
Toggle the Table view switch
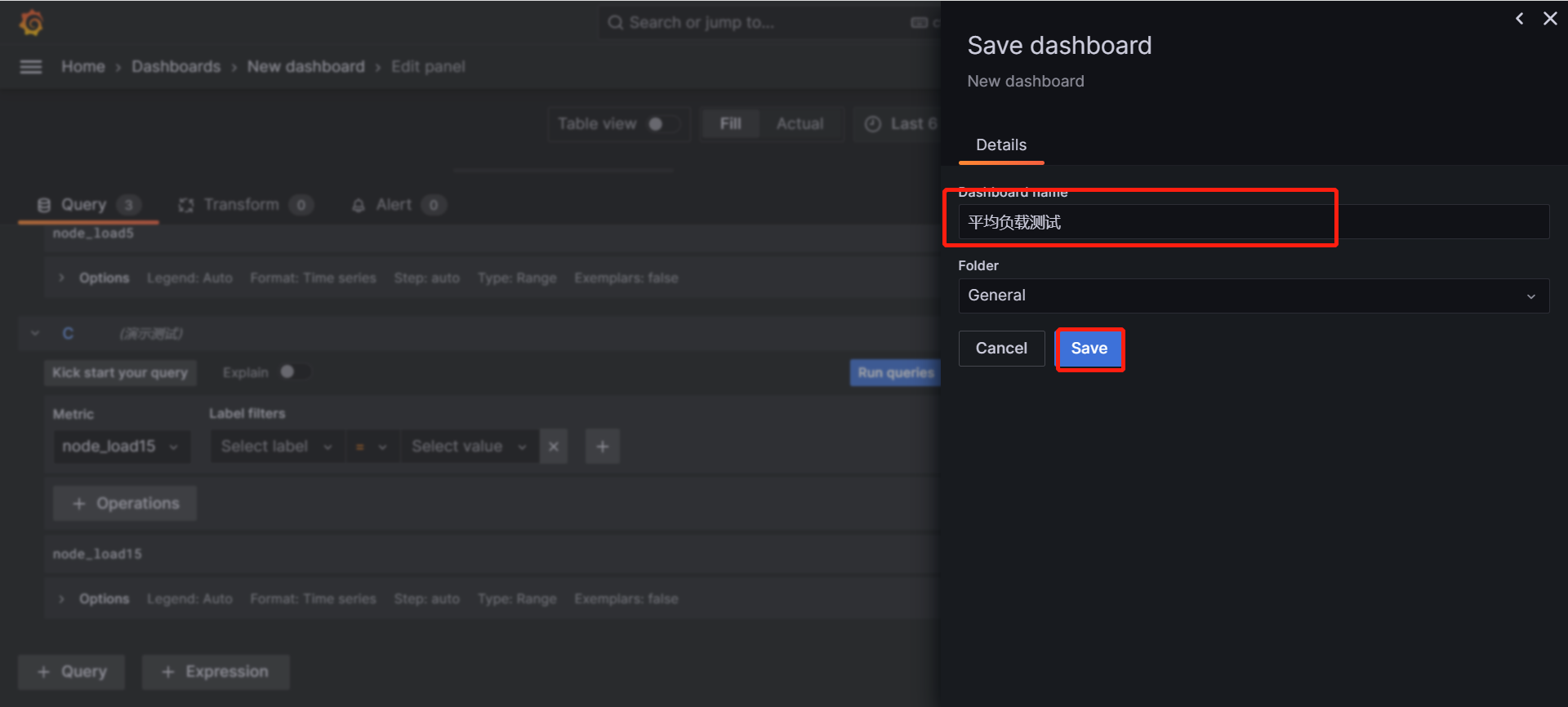point(661,124)
